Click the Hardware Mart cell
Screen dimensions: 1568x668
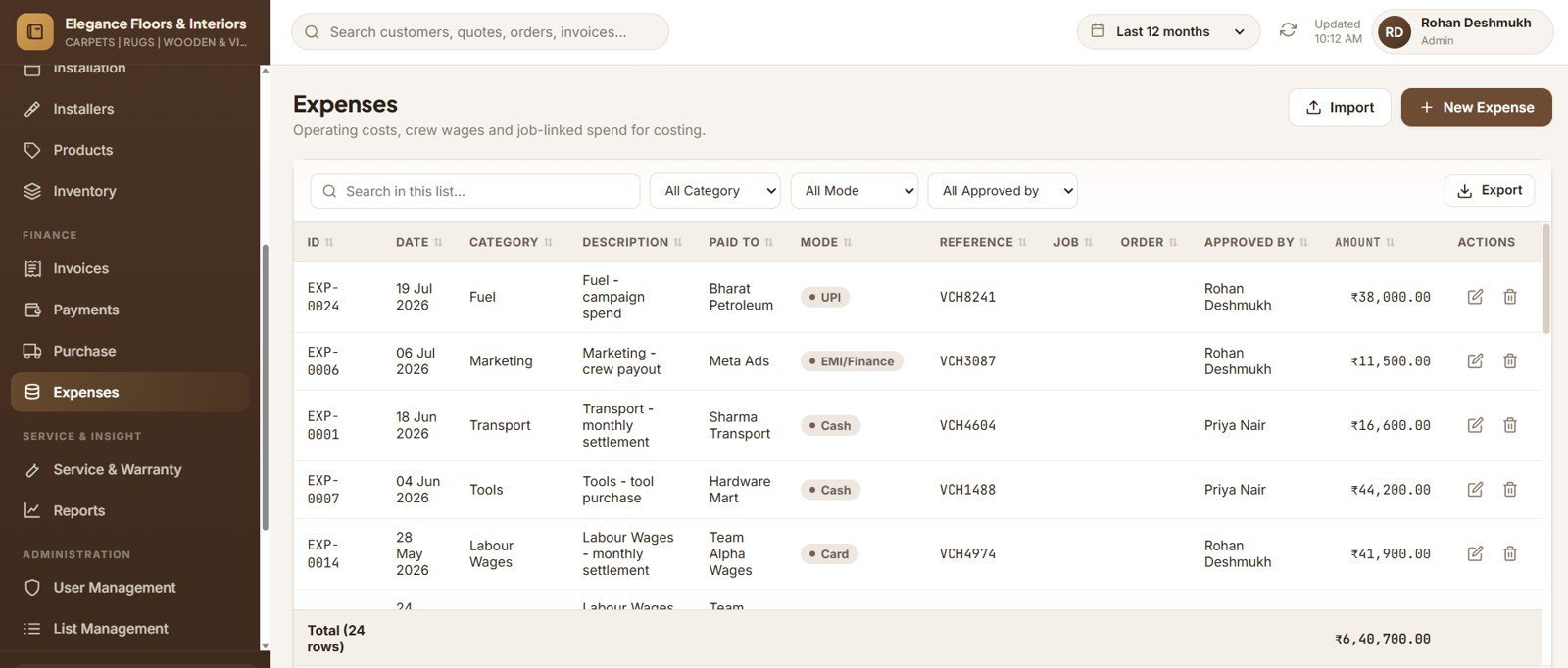point(740,489)
